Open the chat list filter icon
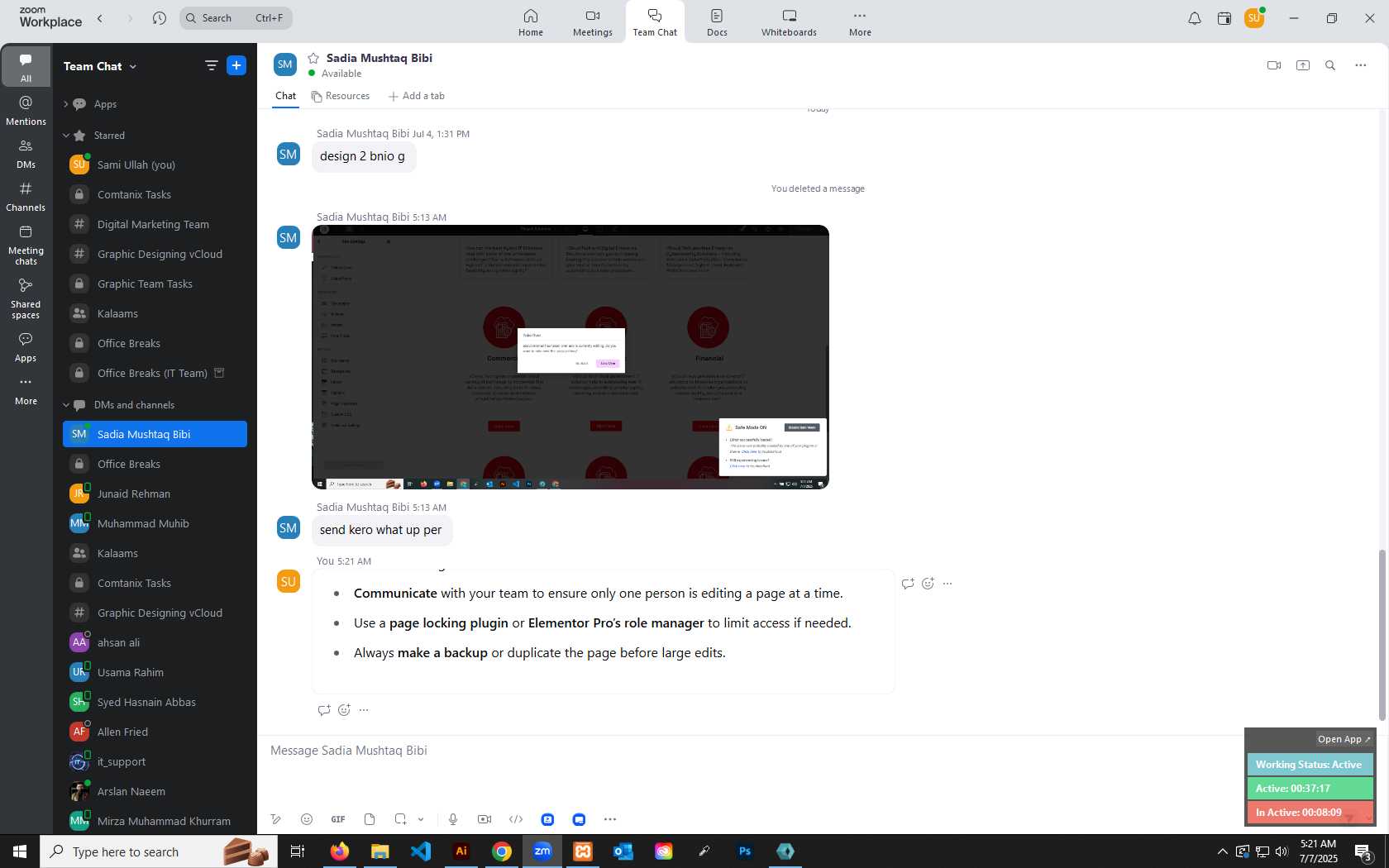The height and width of the screenshot is (868, 1389). click(x=211, y=65)
